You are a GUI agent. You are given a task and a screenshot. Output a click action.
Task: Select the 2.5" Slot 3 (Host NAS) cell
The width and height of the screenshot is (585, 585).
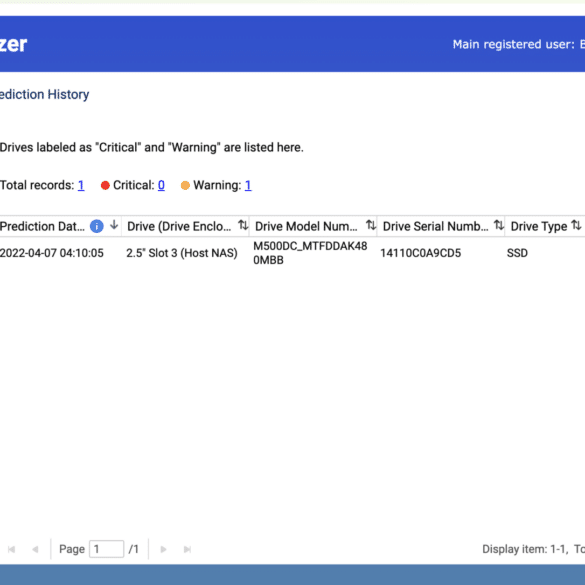182,253
